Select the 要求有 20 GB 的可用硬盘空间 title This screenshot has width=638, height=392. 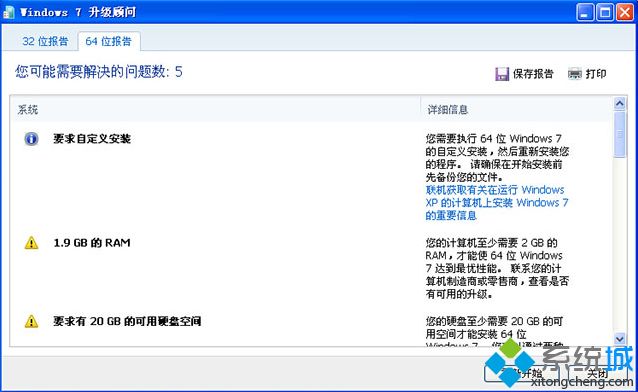tap(127, 322)
